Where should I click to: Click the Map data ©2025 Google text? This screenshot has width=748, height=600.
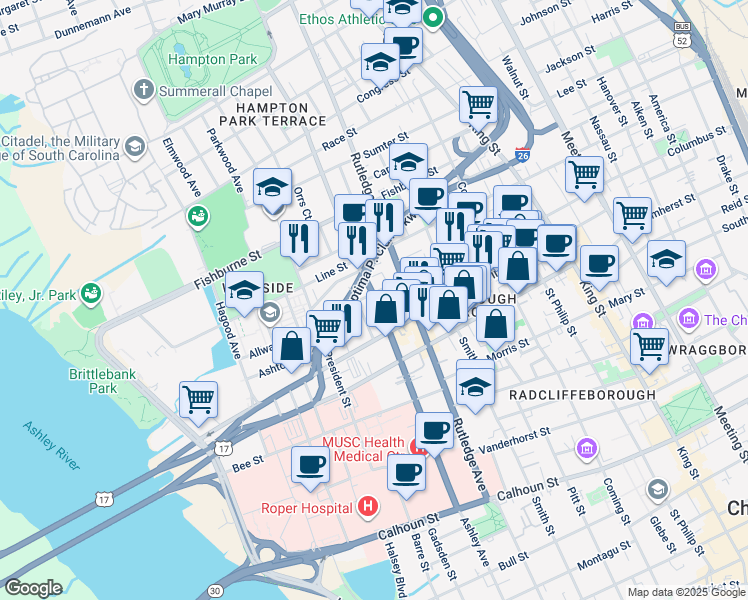click(x=686, y=592)
